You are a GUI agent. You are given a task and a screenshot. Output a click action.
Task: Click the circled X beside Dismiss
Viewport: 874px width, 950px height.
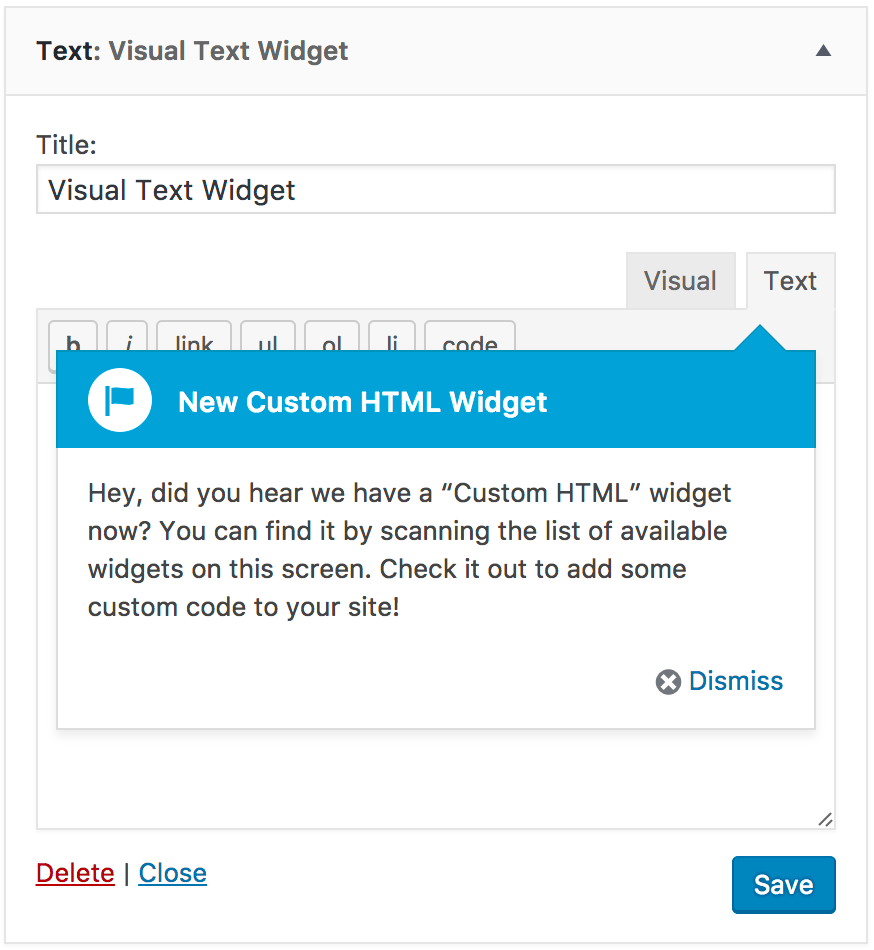pyautogui.click(x=666, y=681)
